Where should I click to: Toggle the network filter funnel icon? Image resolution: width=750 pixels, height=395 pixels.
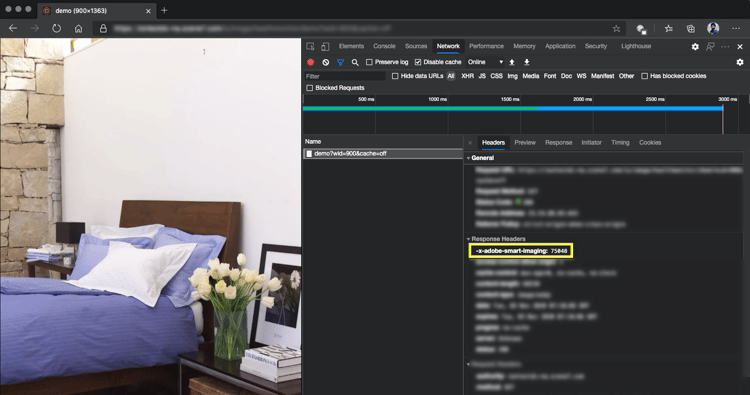pyautogui.click(x=341, y=62)
